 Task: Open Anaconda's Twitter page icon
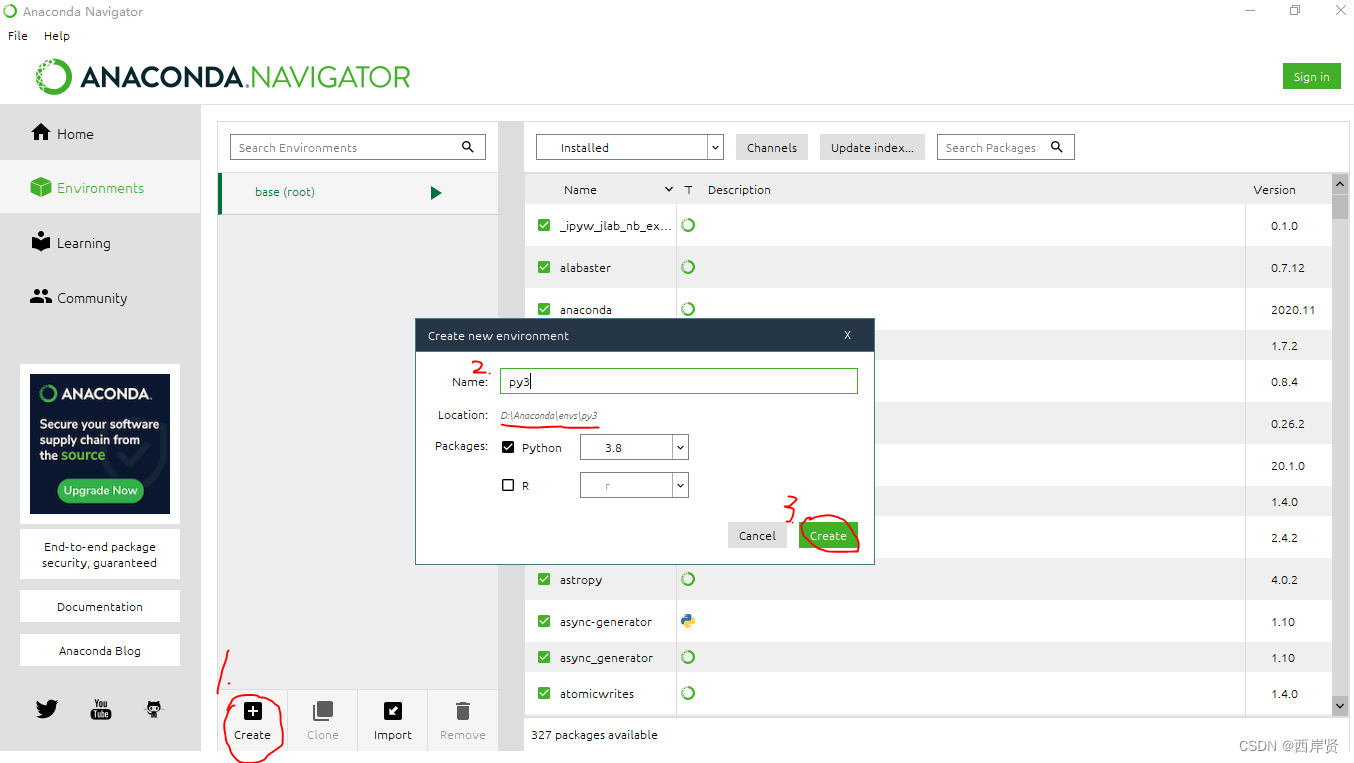point(47,709)
